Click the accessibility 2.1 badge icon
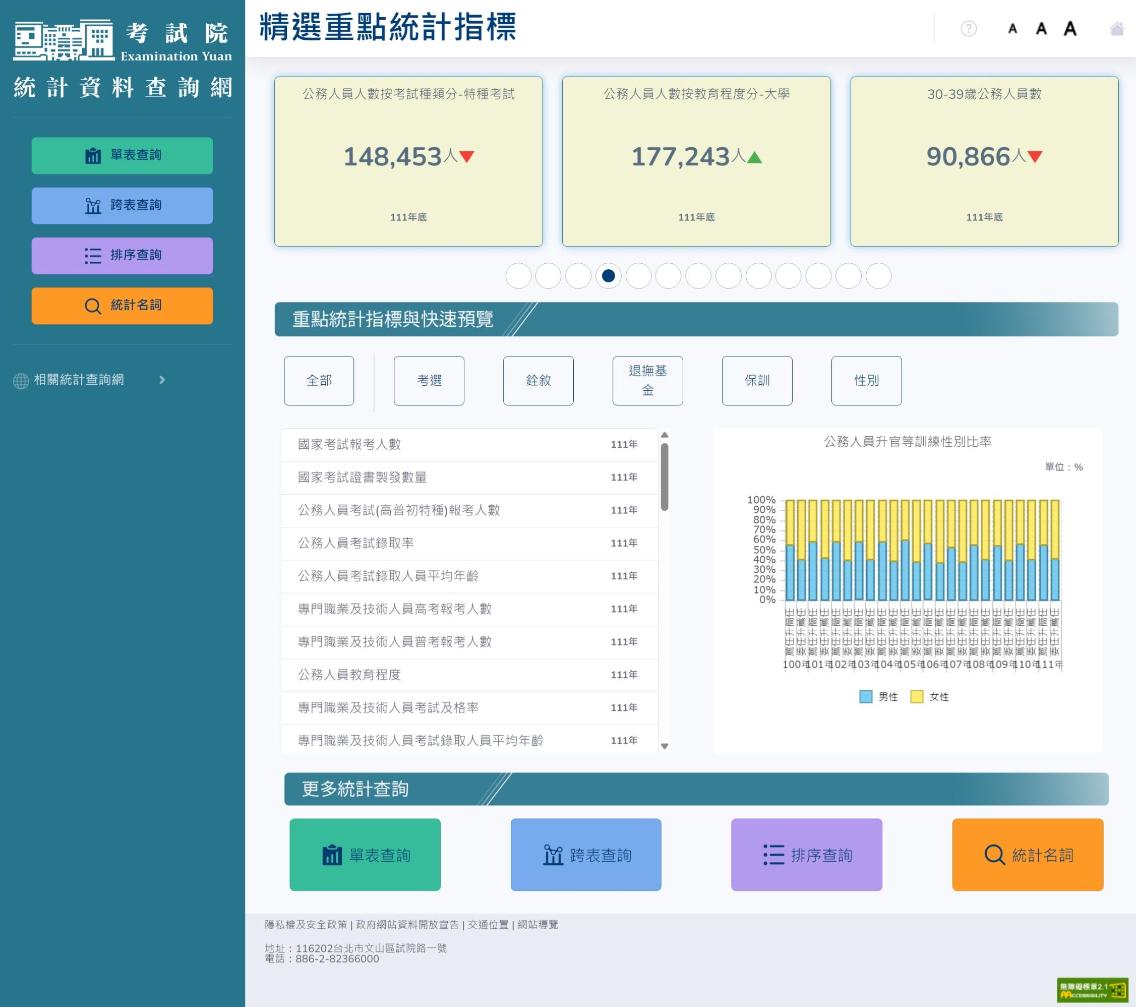 click(1092, 990)
